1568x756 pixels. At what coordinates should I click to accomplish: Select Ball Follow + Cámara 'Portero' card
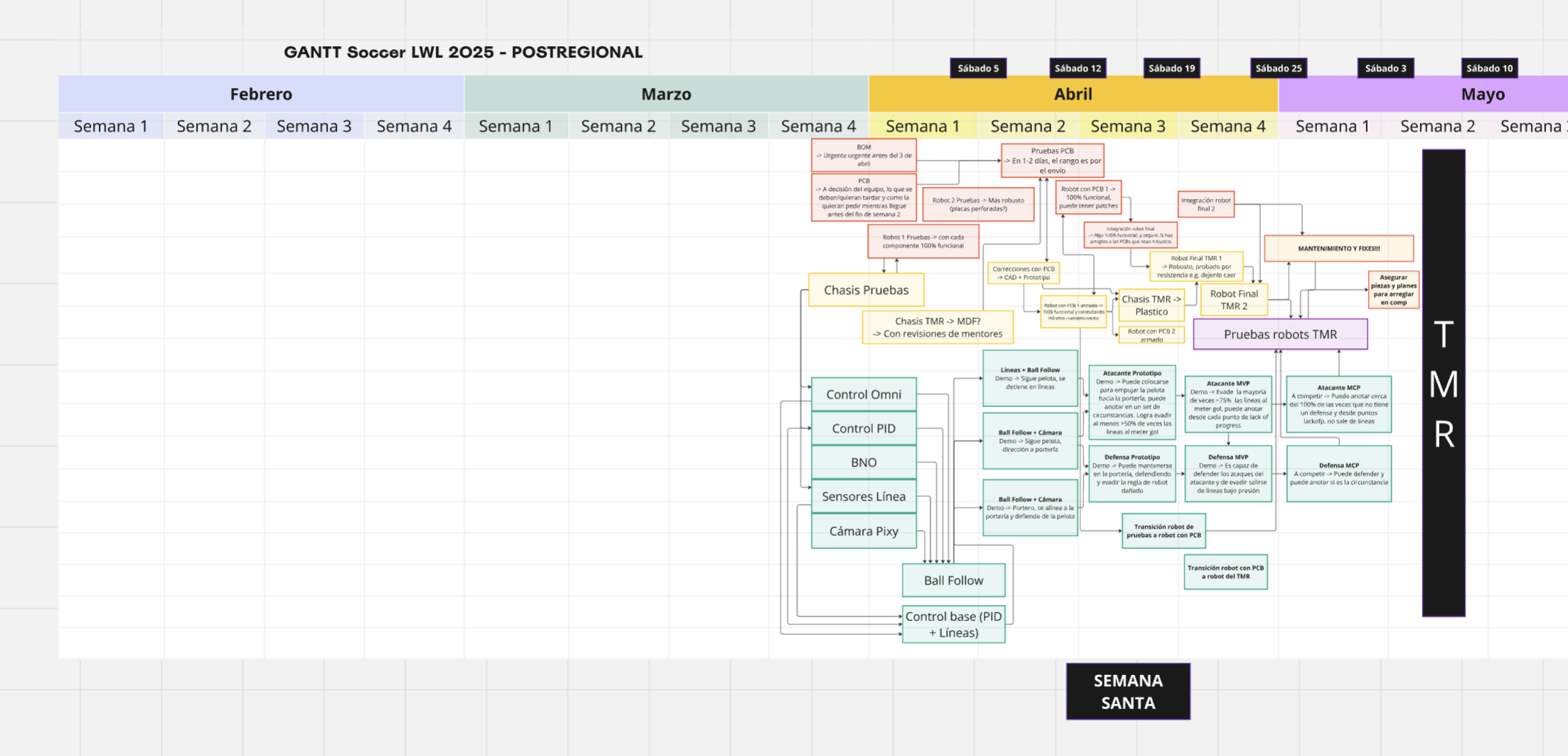1030,508
